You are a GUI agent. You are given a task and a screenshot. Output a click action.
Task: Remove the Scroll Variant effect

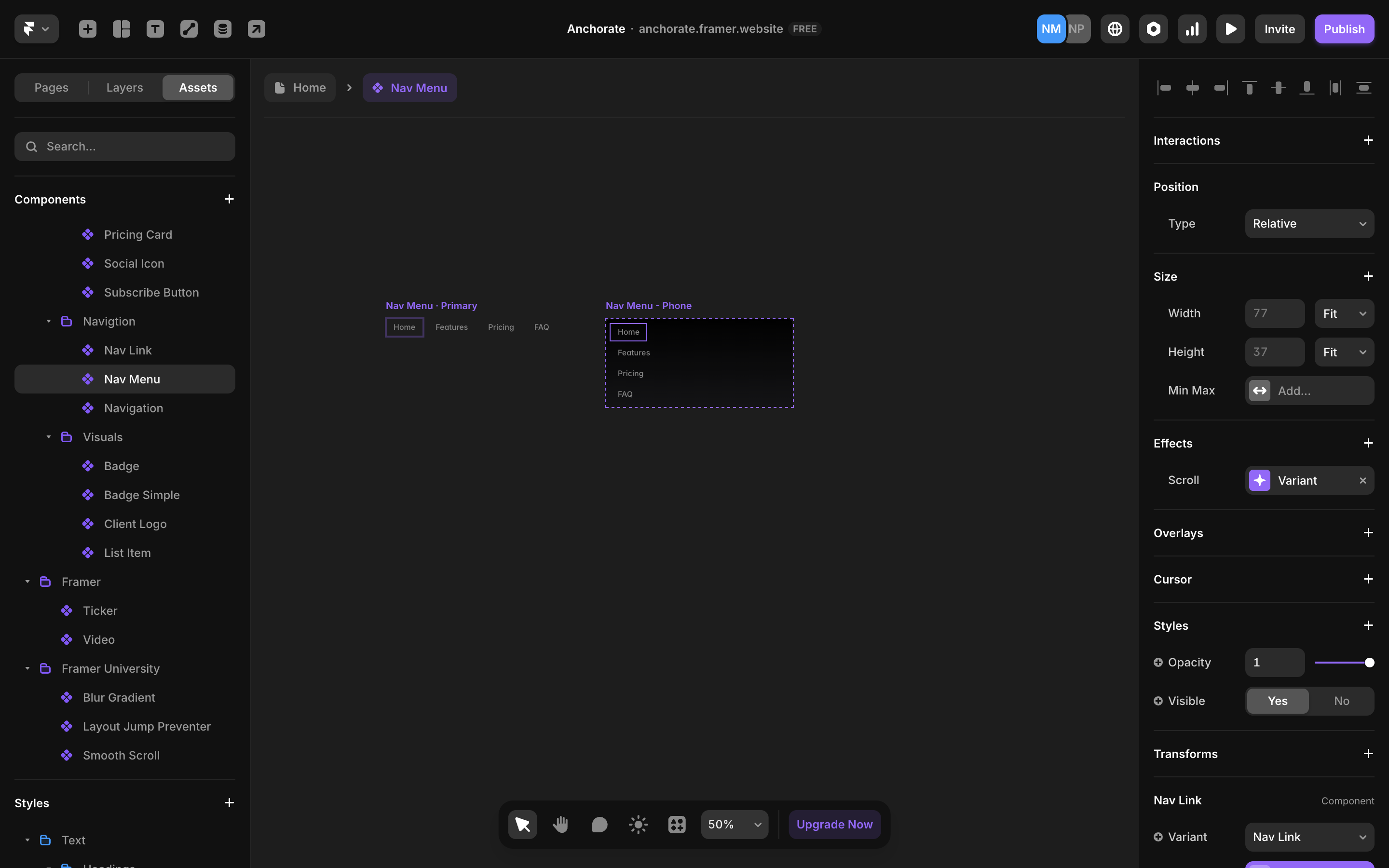click(1362, 480)
